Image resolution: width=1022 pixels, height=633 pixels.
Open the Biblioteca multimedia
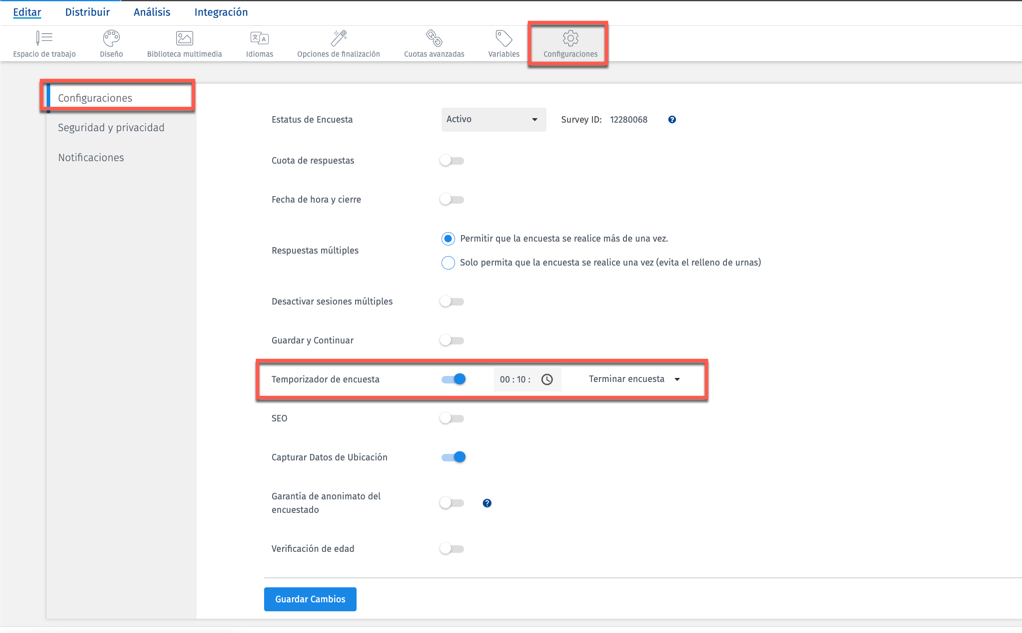tap(183, 42)
